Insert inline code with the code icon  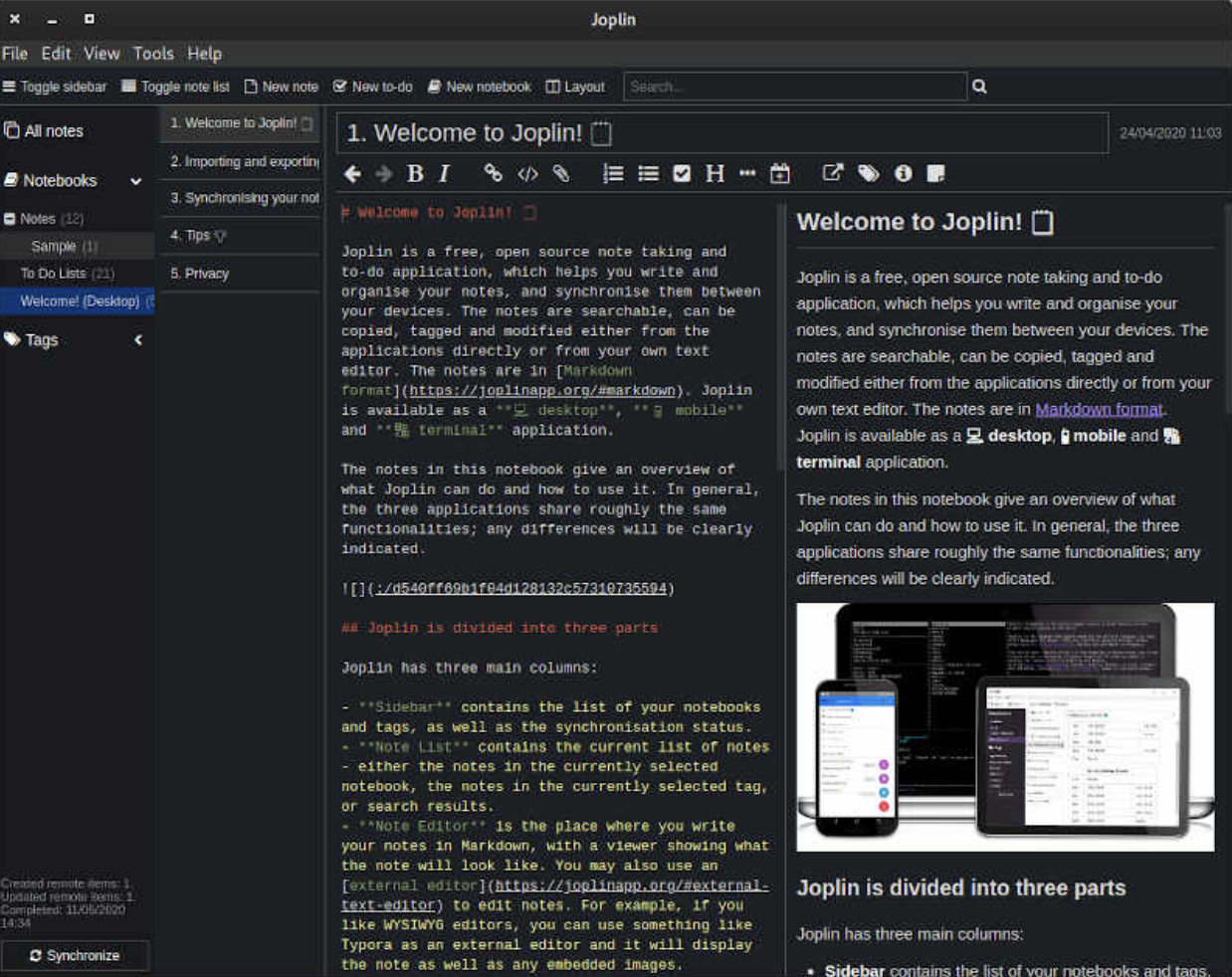tap(527, 174)
